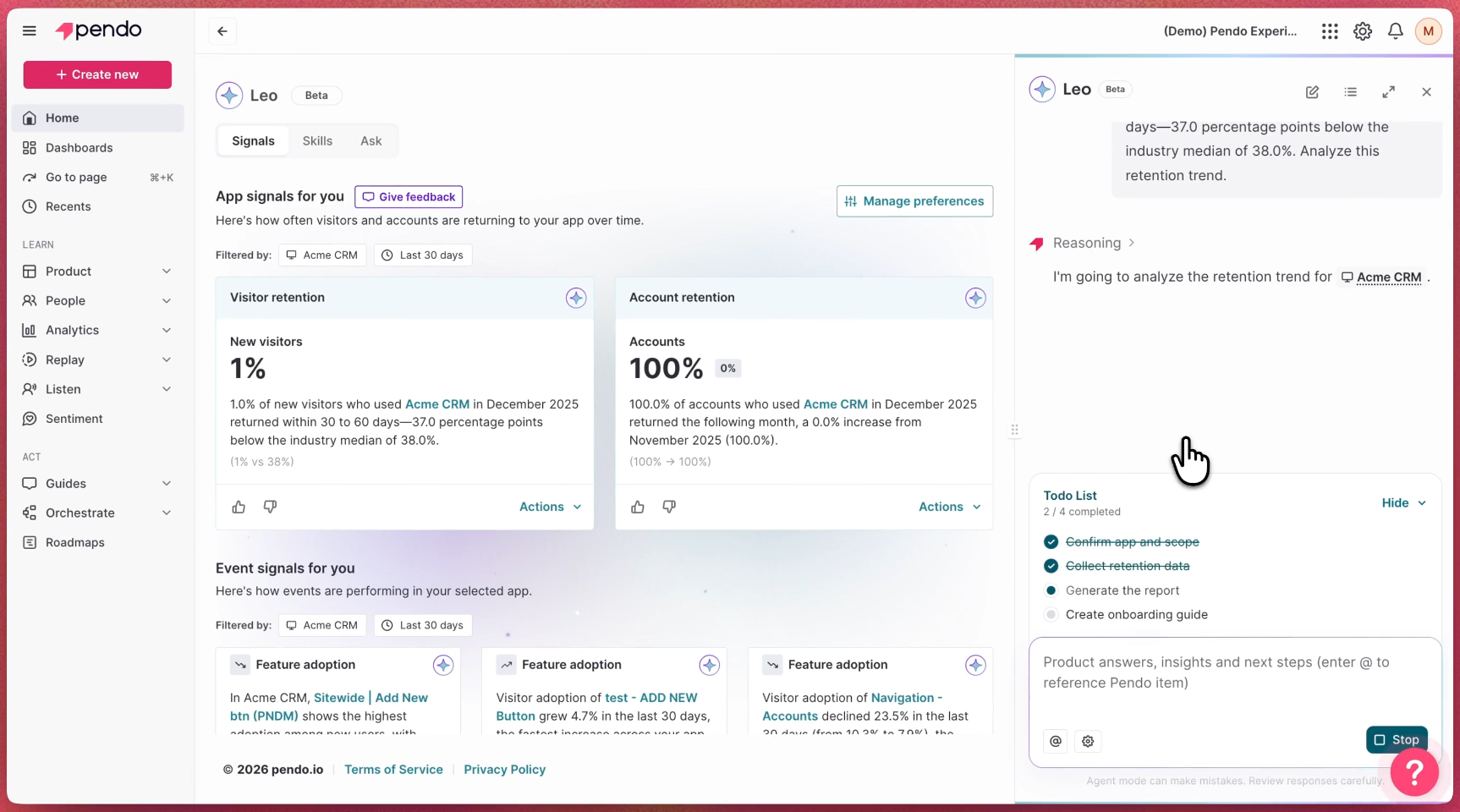Viewport: 1460px width, 812px height.
Task: Open the apps grid icon in header
Action: click(x=1330, y=31)
